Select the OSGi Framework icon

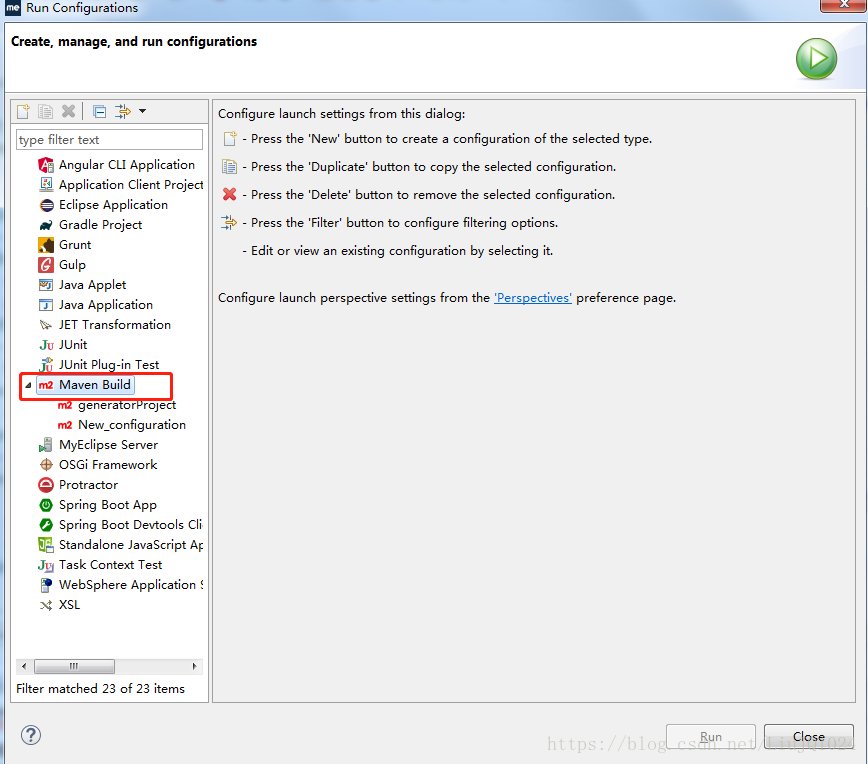[x=46, y=465]
